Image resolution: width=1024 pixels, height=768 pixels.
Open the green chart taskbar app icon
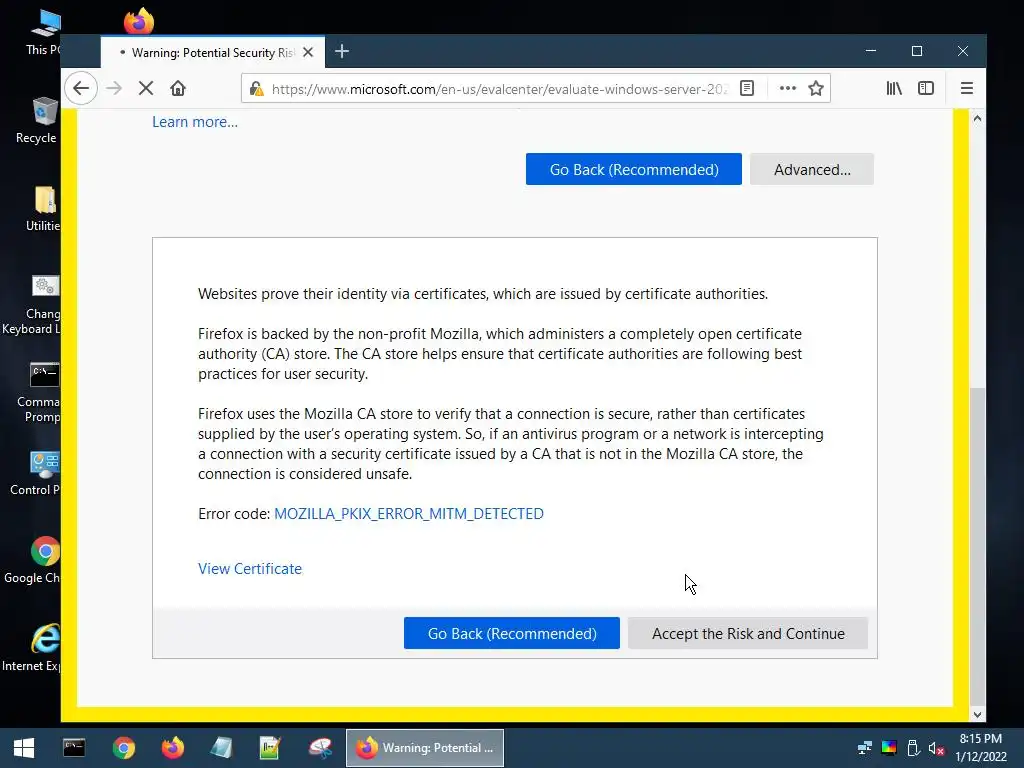(x=270, y=748)
